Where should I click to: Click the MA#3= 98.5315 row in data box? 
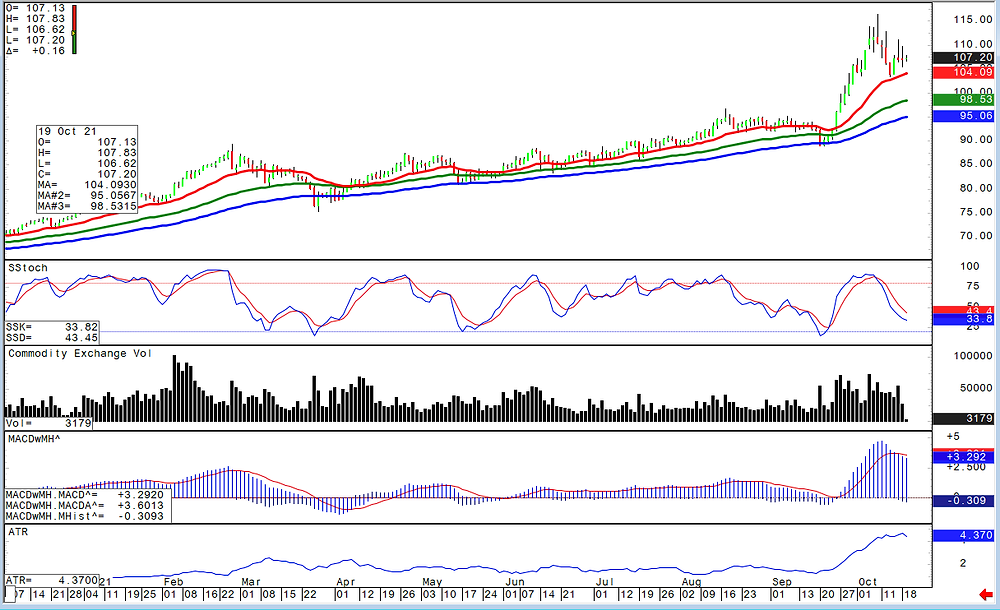coord(87,206)
